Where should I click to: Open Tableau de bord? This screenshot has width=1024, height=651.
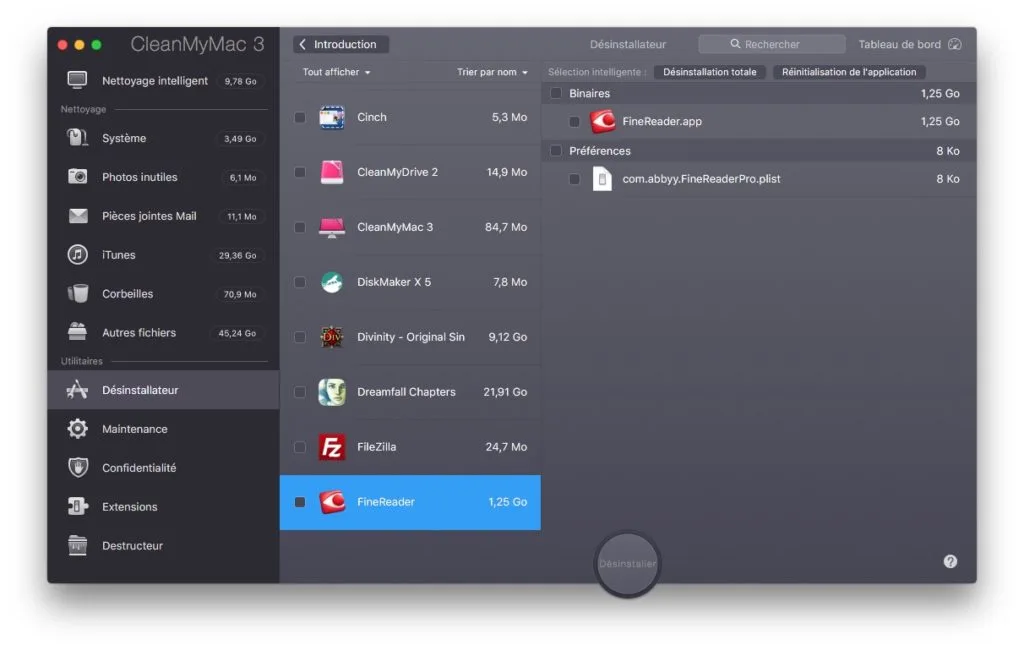pos(910,44)
